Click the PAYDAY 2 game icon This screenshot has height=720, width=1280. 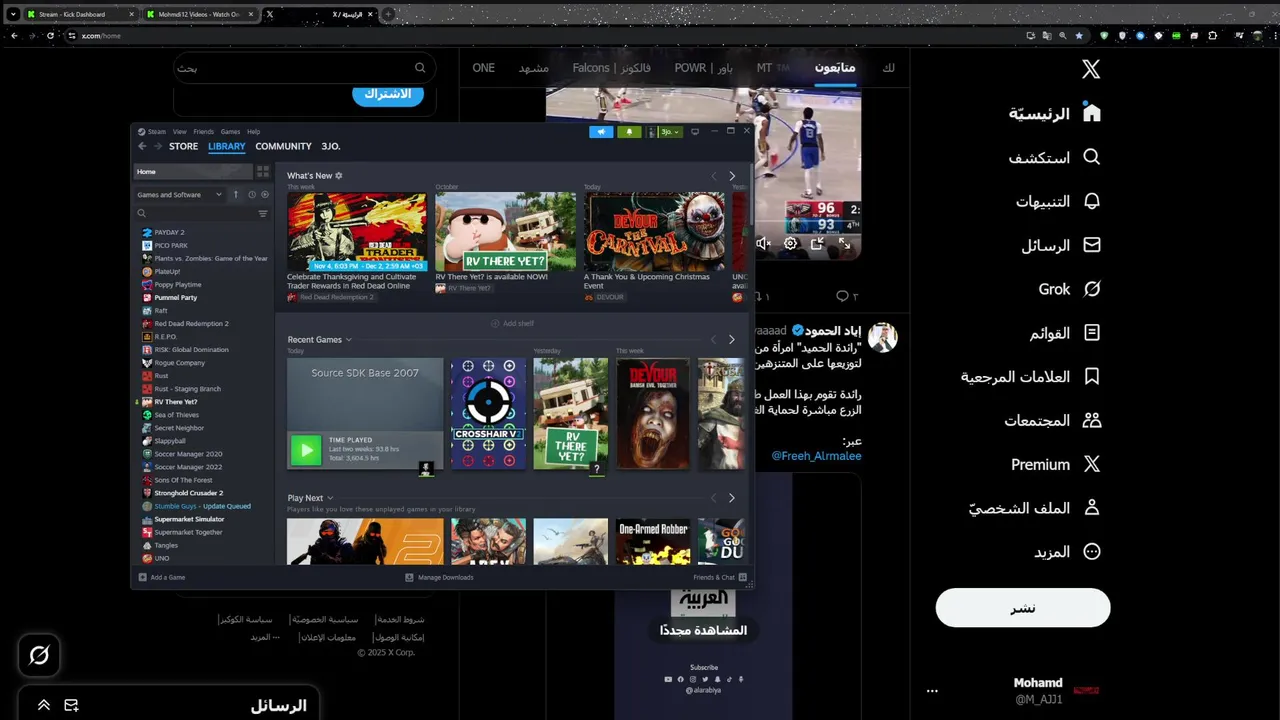(147, 232)
